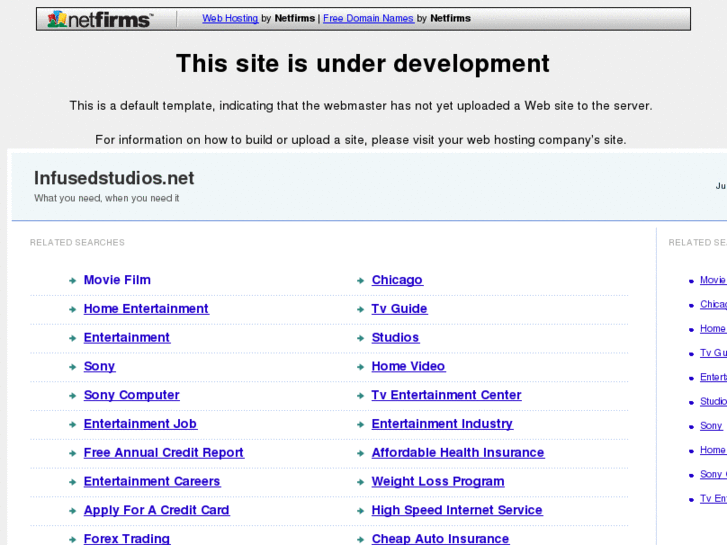Open Free Annual Credit Report link
727x545 pixels.
click(x=164, y=452)
